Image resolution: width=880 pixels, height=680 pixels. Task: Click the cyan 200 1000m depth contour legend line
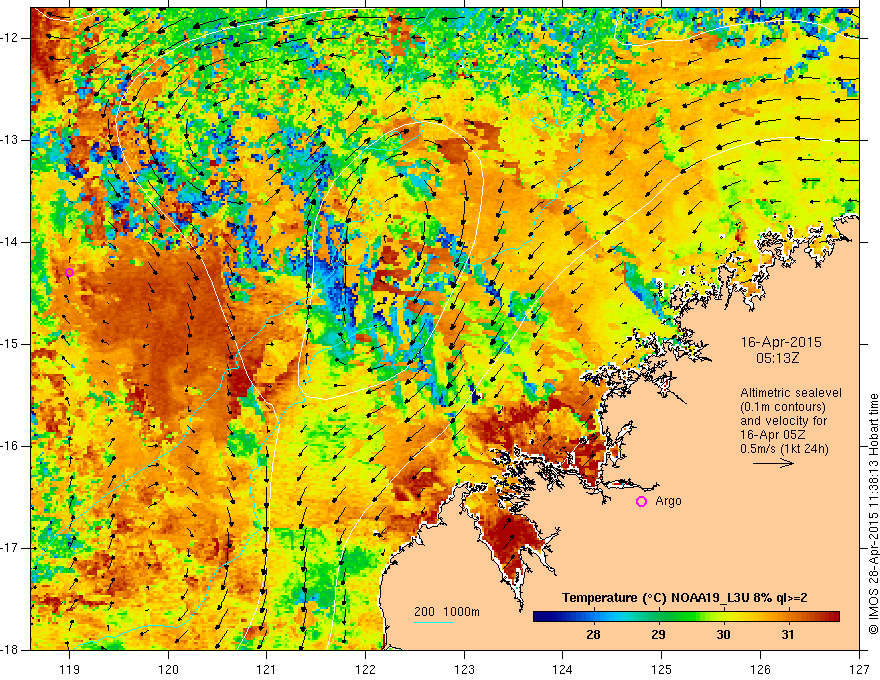[x=434, y=622]
